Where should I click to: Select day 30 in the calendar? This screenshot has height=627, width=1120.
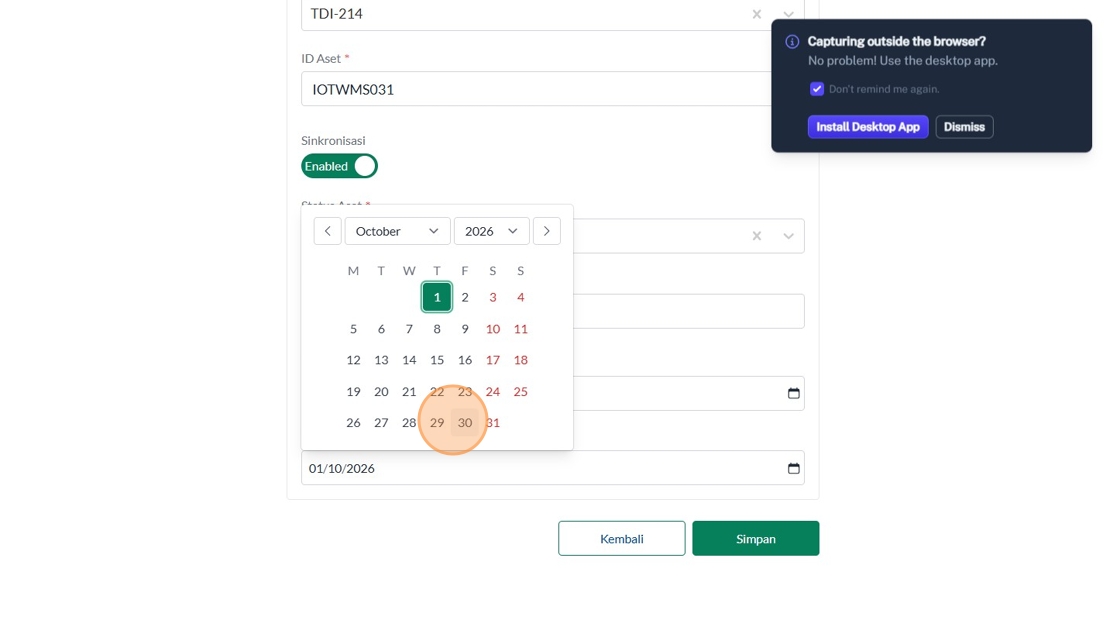465,423
